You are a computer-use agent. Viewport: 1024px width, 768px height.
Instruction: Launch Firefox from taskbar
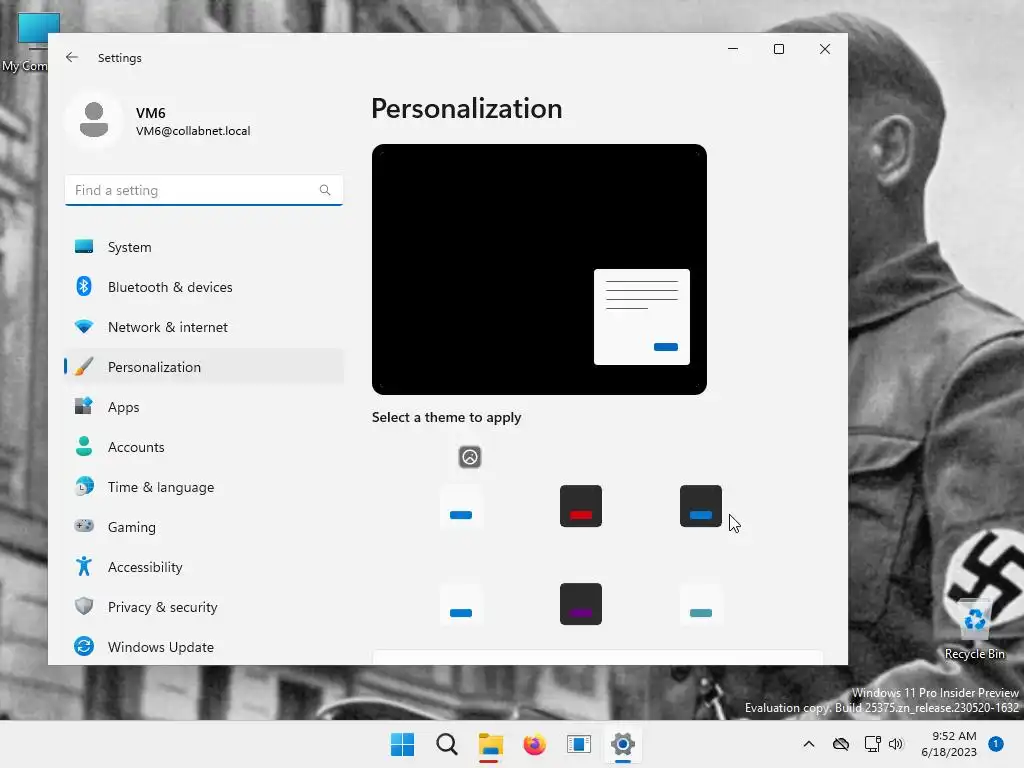[534, 744]
